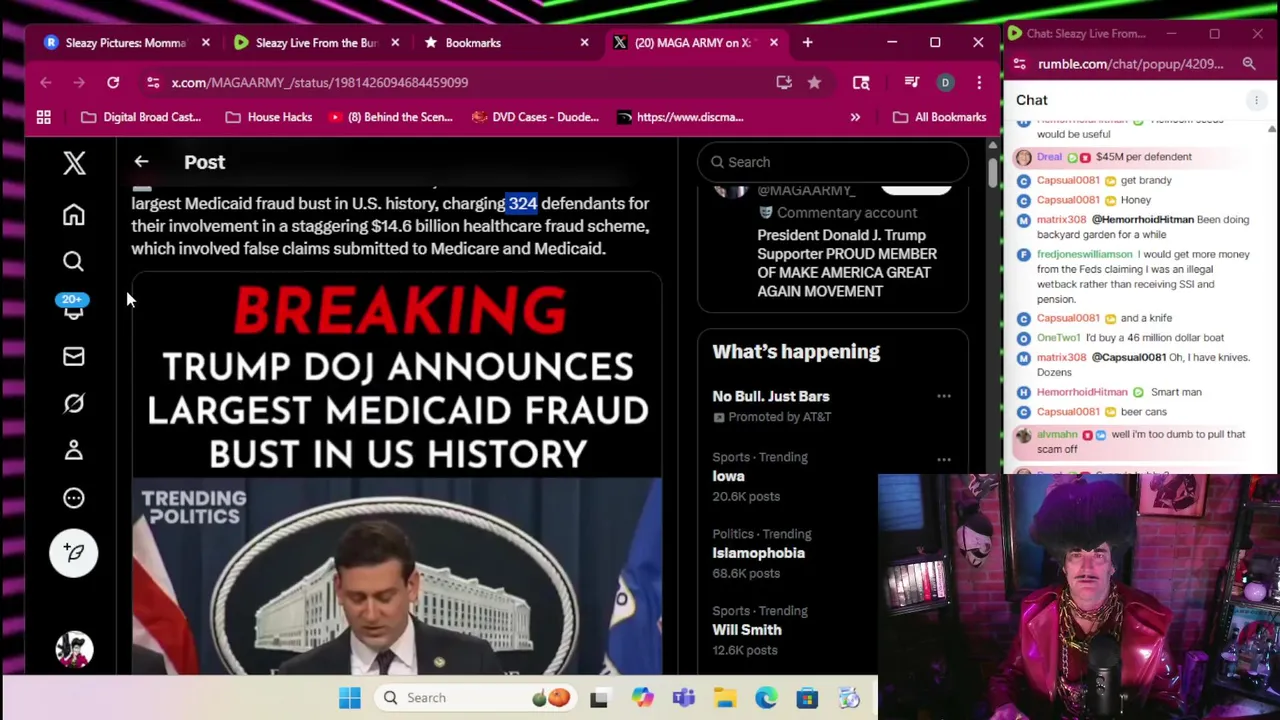Screen dimensions: 1280x720
Task: Open DVD Cases bookmark
Action: coord(535,117)
